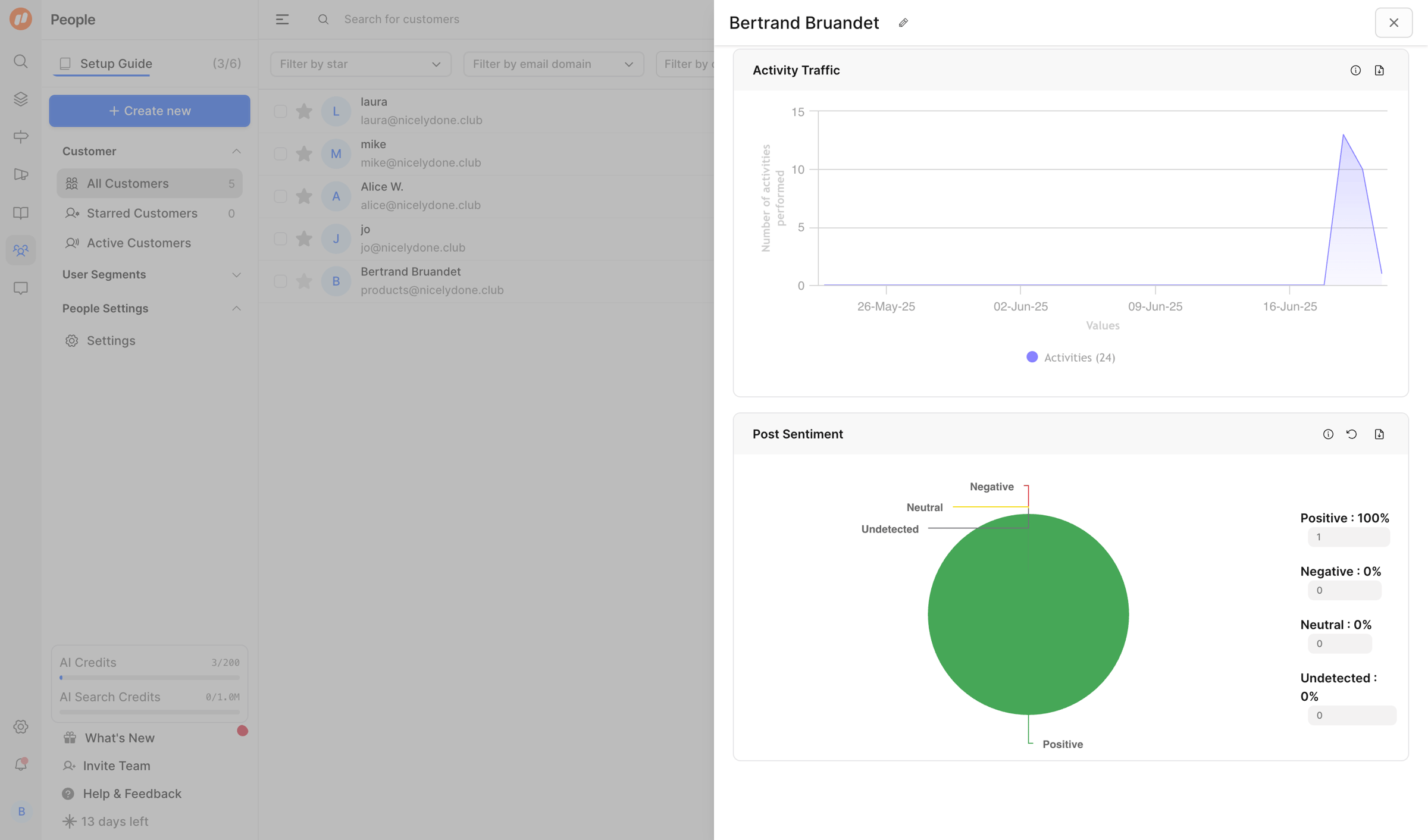
Task: Collapse the Customer section
Action: click(x=236, y=151)
